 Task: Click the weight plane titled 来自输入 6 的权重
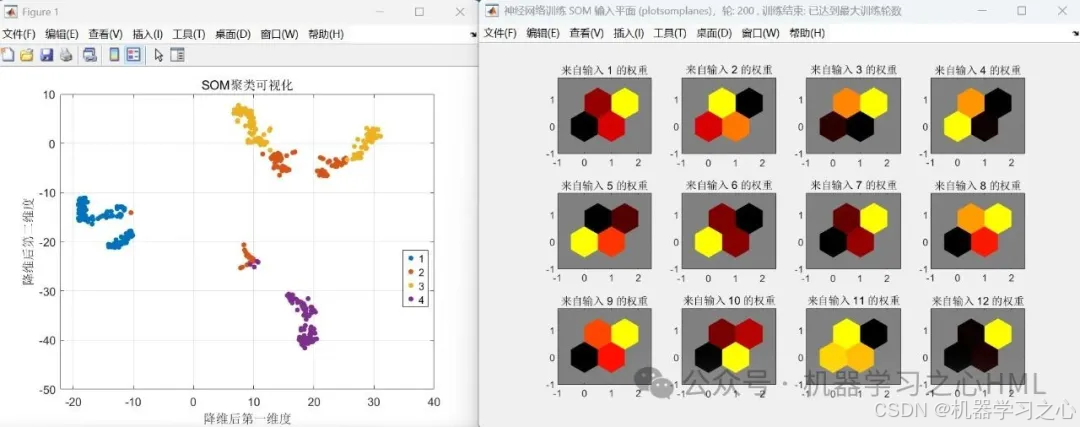729,231
